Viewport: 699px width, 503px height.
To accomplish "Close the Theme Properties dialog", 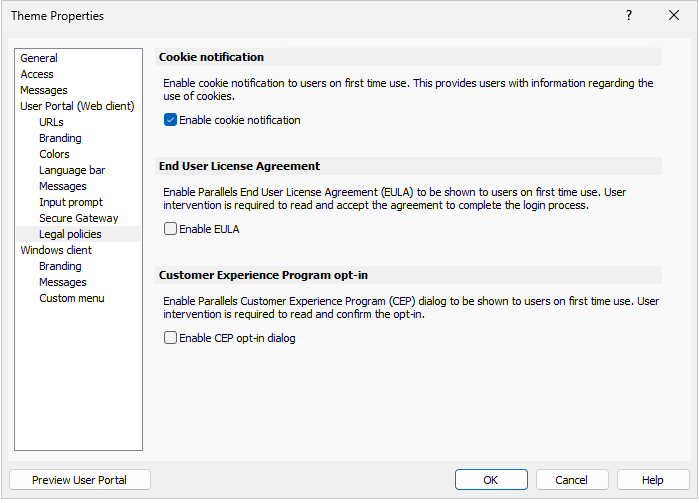I will pos(674,16).
